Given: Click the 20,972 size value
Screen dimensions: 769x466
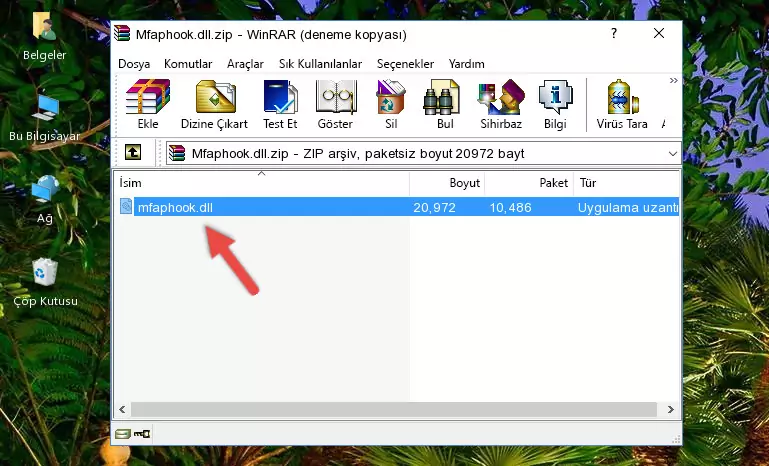Looking at the screenshot, I should click(434, 207).
